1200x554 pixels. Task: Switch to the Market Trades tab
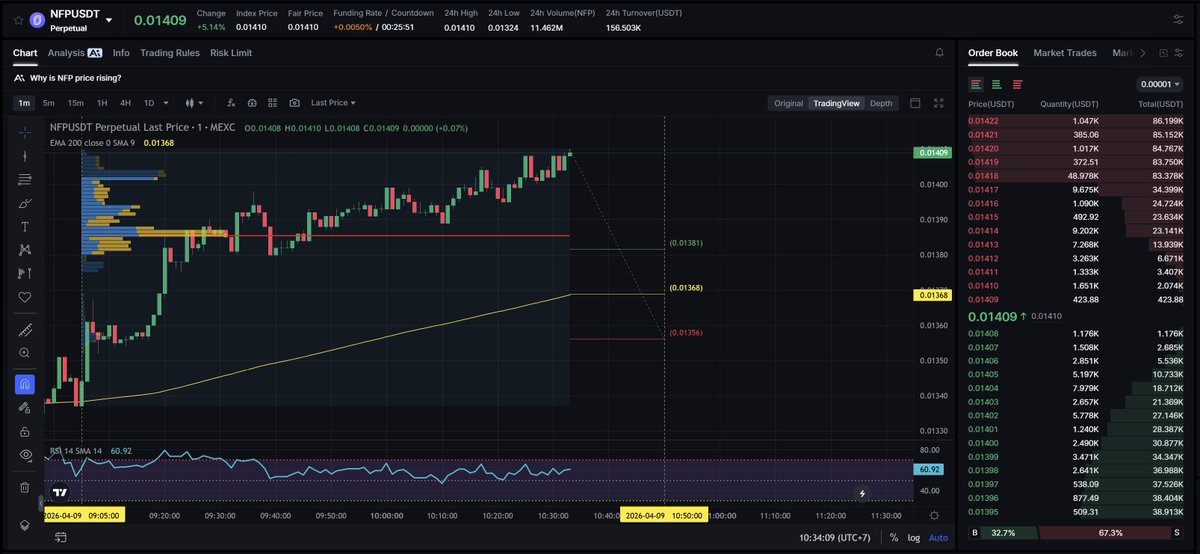point(1064,53)
